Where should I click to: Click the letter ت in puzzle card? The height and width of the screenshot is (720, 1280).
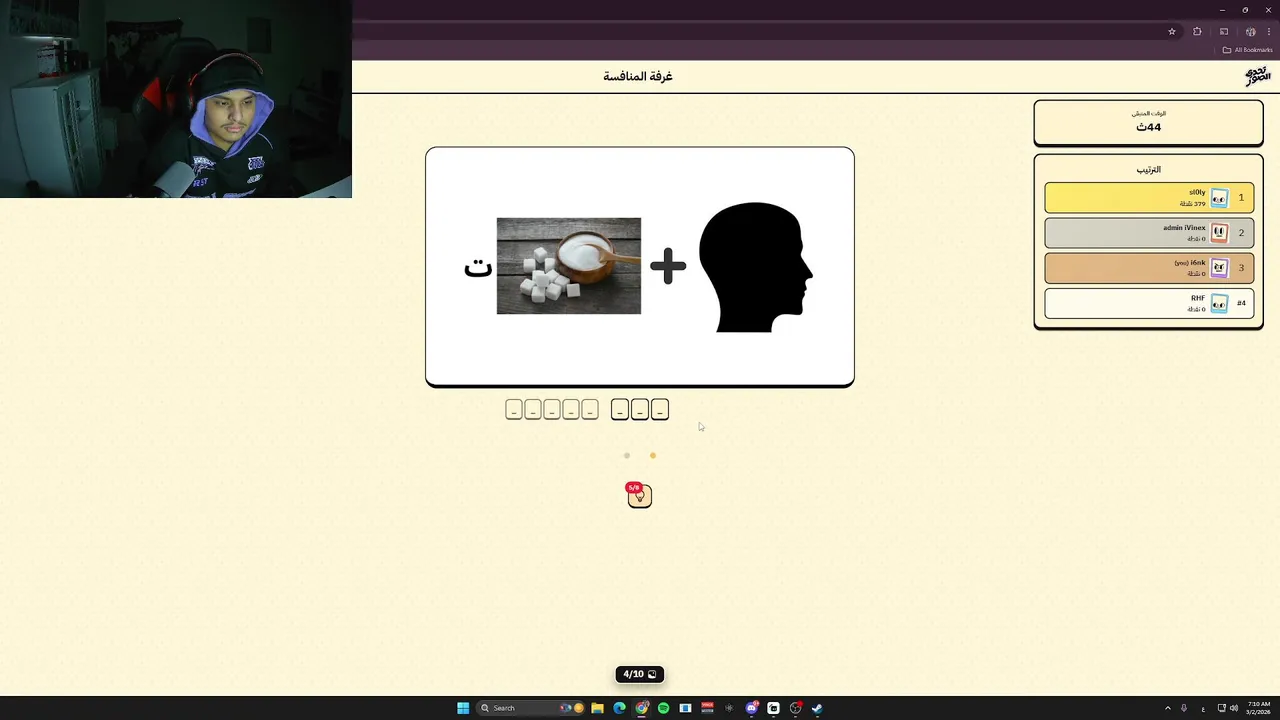click(x=477, y=266)
